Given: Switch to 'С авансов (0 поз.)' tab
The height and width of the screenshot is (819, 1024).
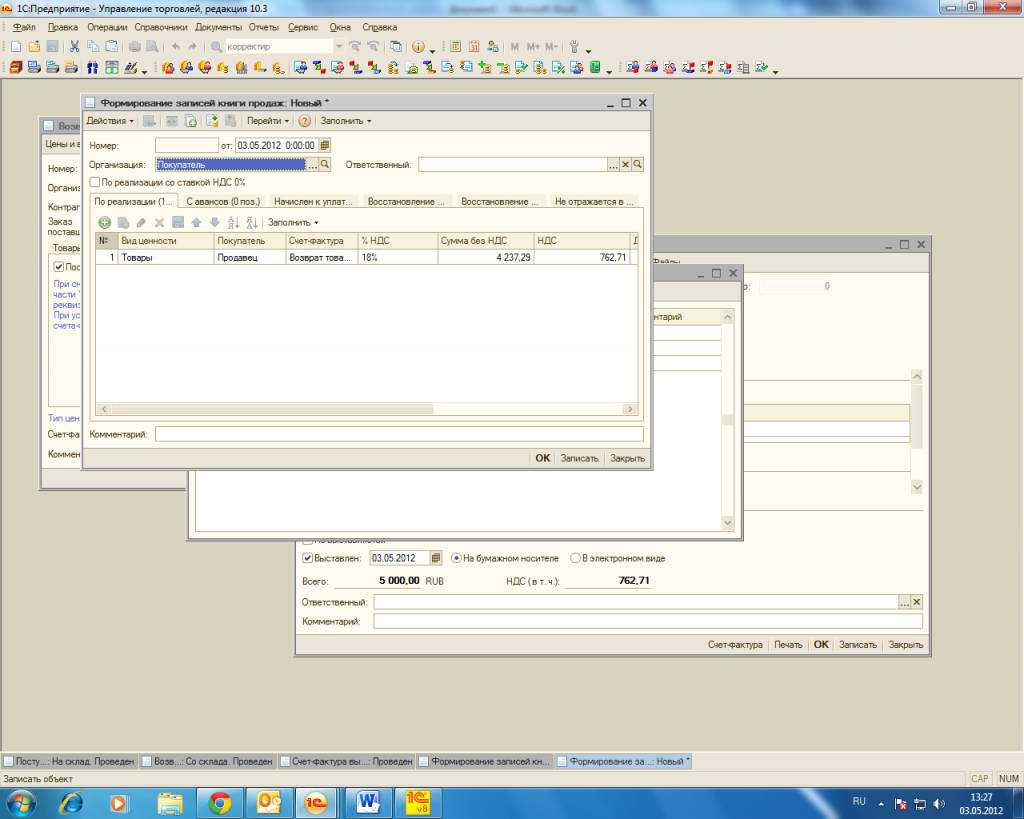Looking at the screenshot, I should pyautogui.click(x=223, y=201).
